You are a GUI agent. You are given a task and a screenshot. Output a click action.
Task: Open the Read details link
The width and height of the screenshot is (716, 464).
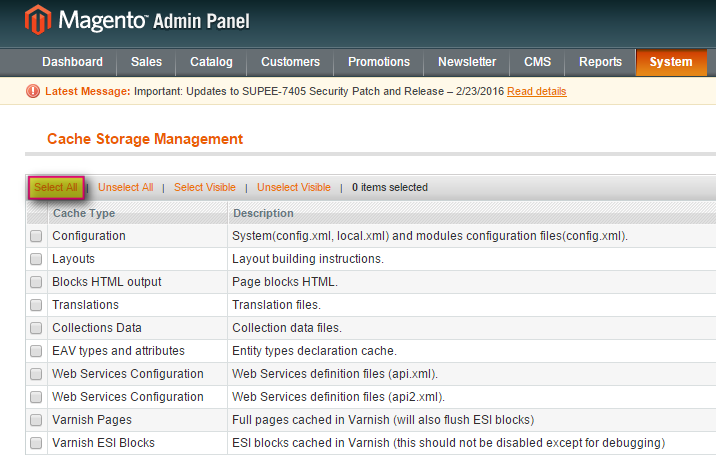pyautogui.click(x=536, y=91)
